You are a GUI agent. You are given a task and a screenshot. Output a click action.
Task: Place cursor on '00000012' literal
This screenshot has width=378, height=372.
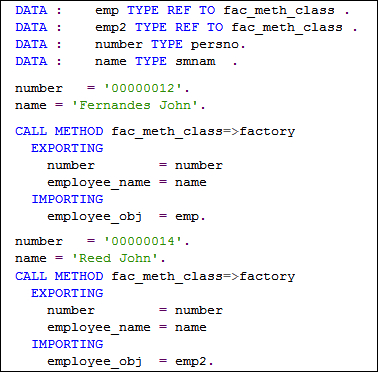click(x=143, y=88)
